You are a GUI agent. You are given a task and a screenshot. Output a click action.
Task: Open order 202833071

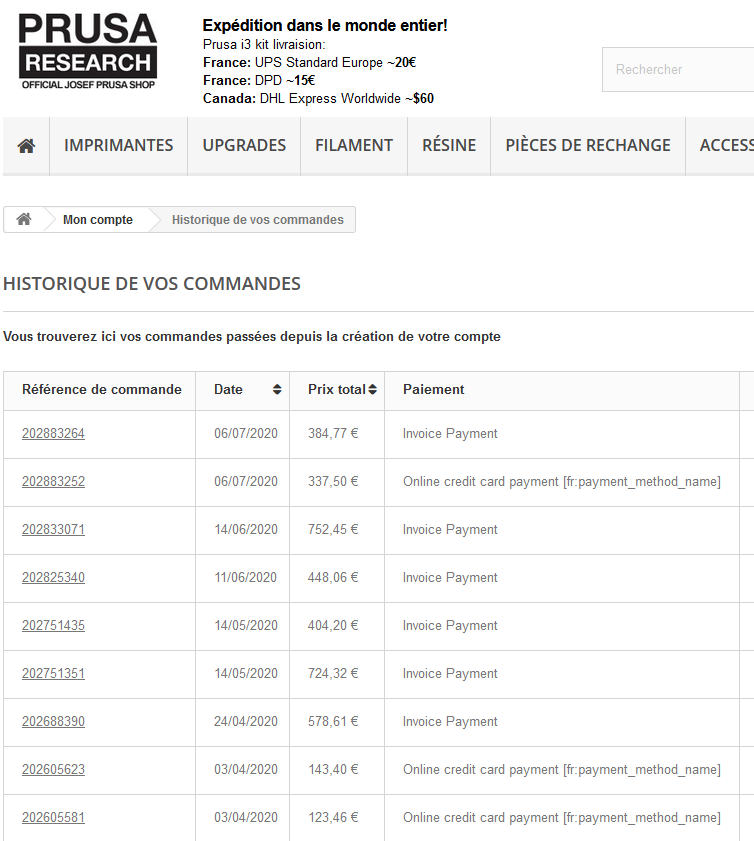53,529
